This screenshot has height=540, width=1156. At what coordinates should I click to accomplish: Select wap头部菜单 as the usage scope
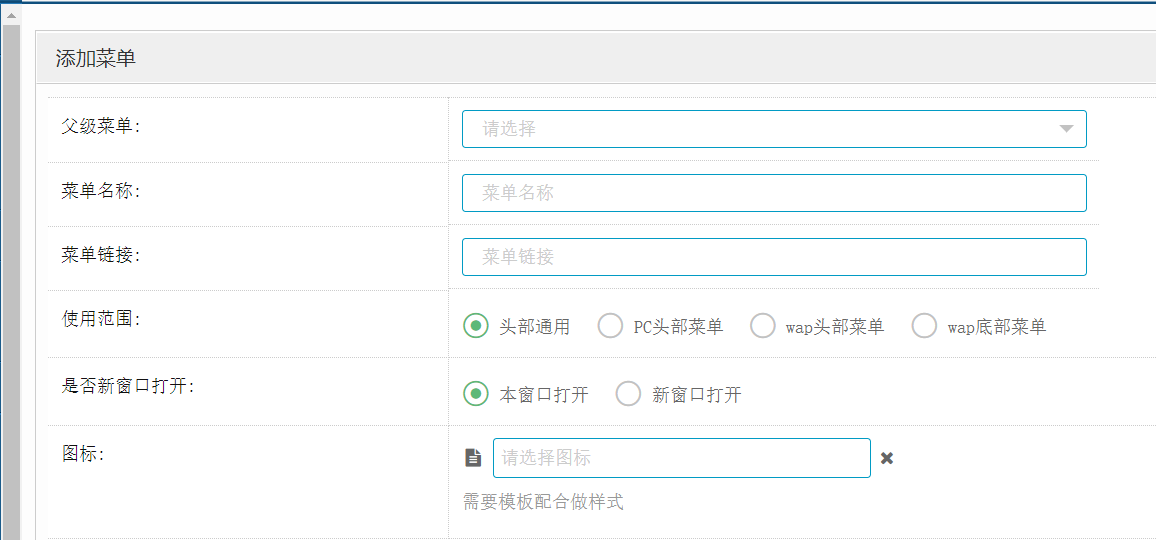763,326
